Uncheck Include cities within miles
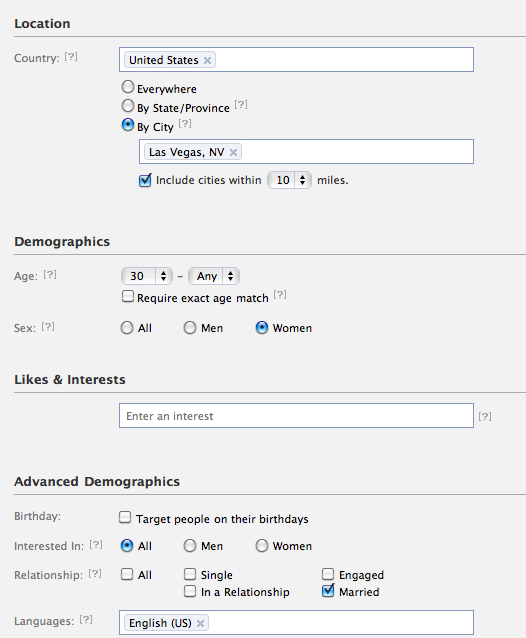The height and width of the screenshot is (638, 526). pyautogui.click(x=145, y=180)
